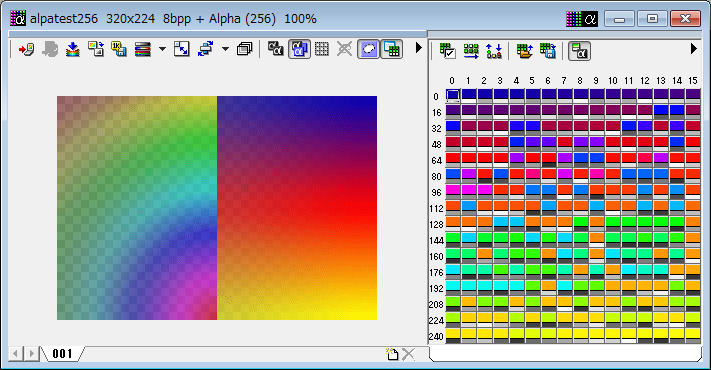Image resolution: width=711 pixels, height=370 pixels.
Task: Switch to the 001 image tab
Action: (62, 354)
